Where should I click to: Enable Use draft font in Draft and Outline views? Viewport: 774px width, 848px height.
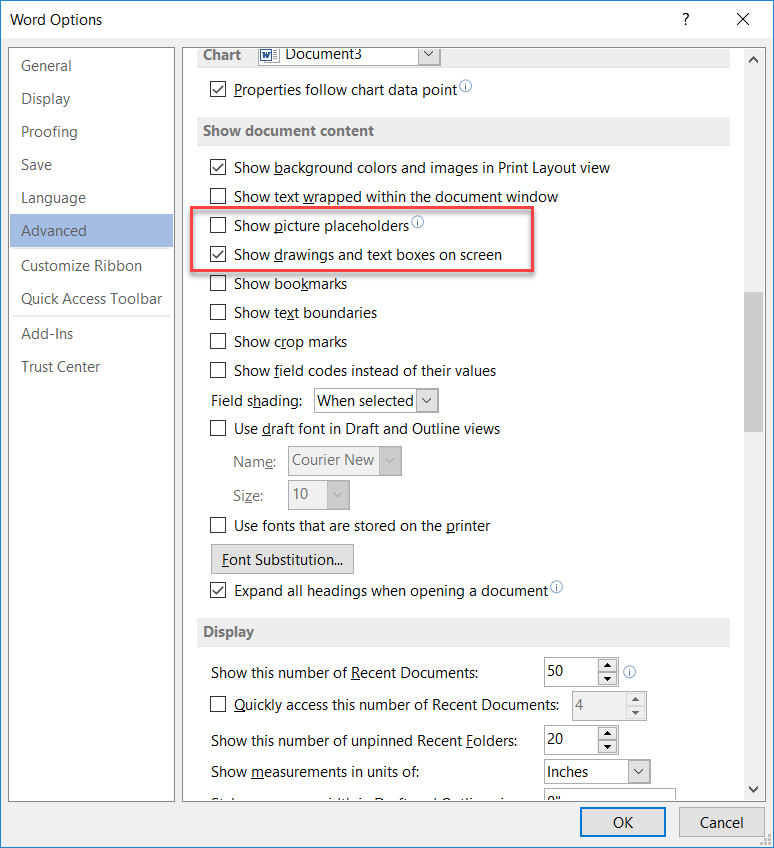pyautogui.click(x=218, y=428)
